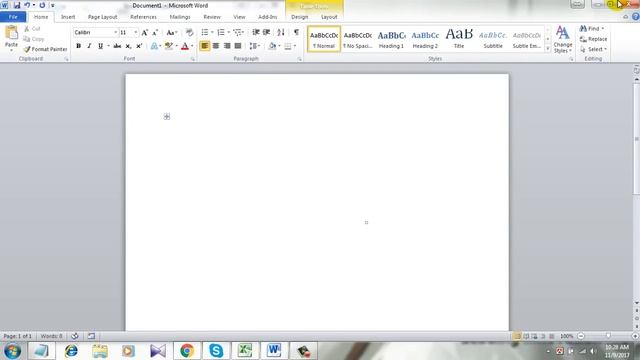The width and height of the screenshot is (640, 360).
Task: Switch to the Page Layout tab
Action: point(102,17)
